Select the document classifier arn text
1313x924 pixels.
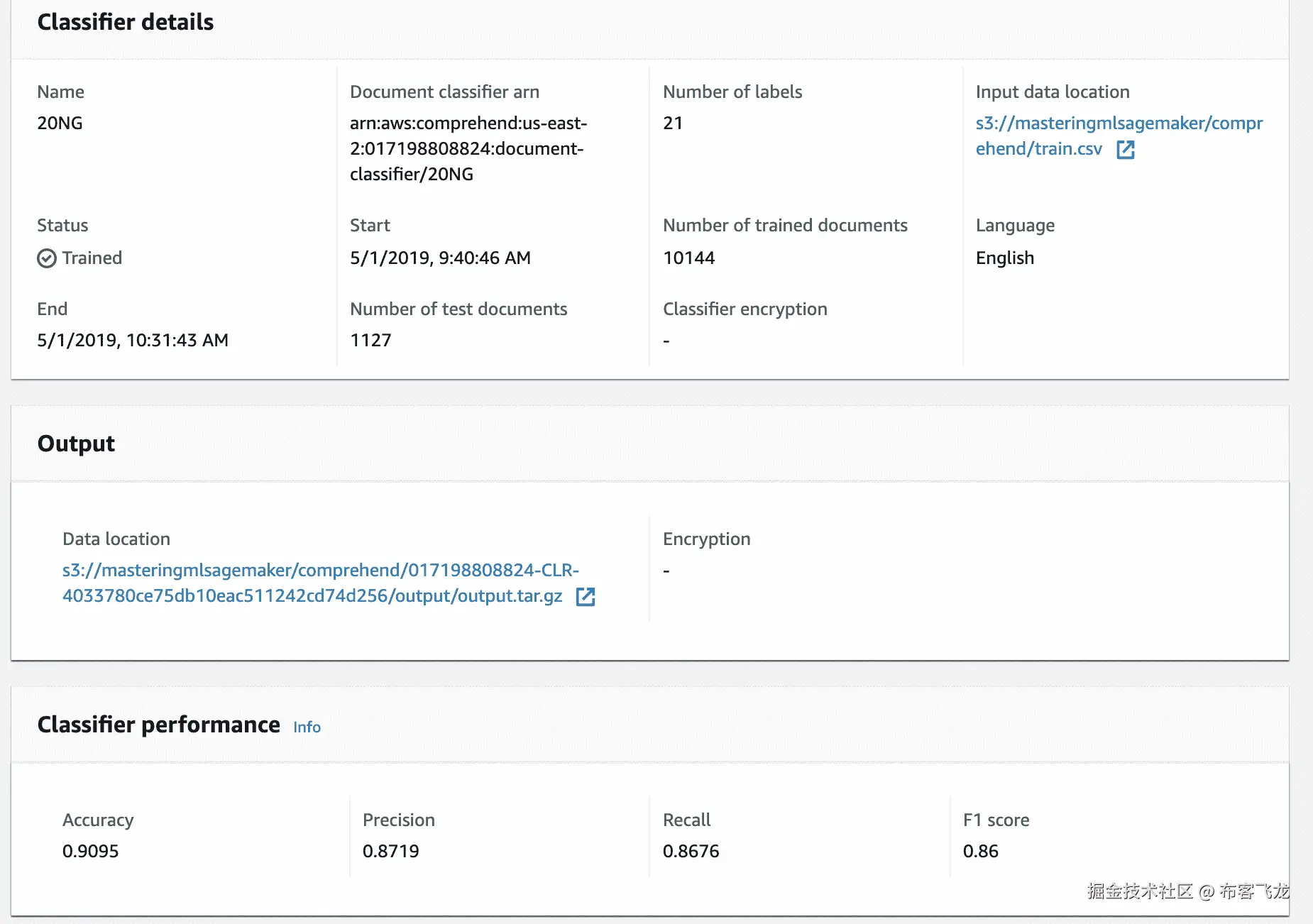tap(467, 148)
